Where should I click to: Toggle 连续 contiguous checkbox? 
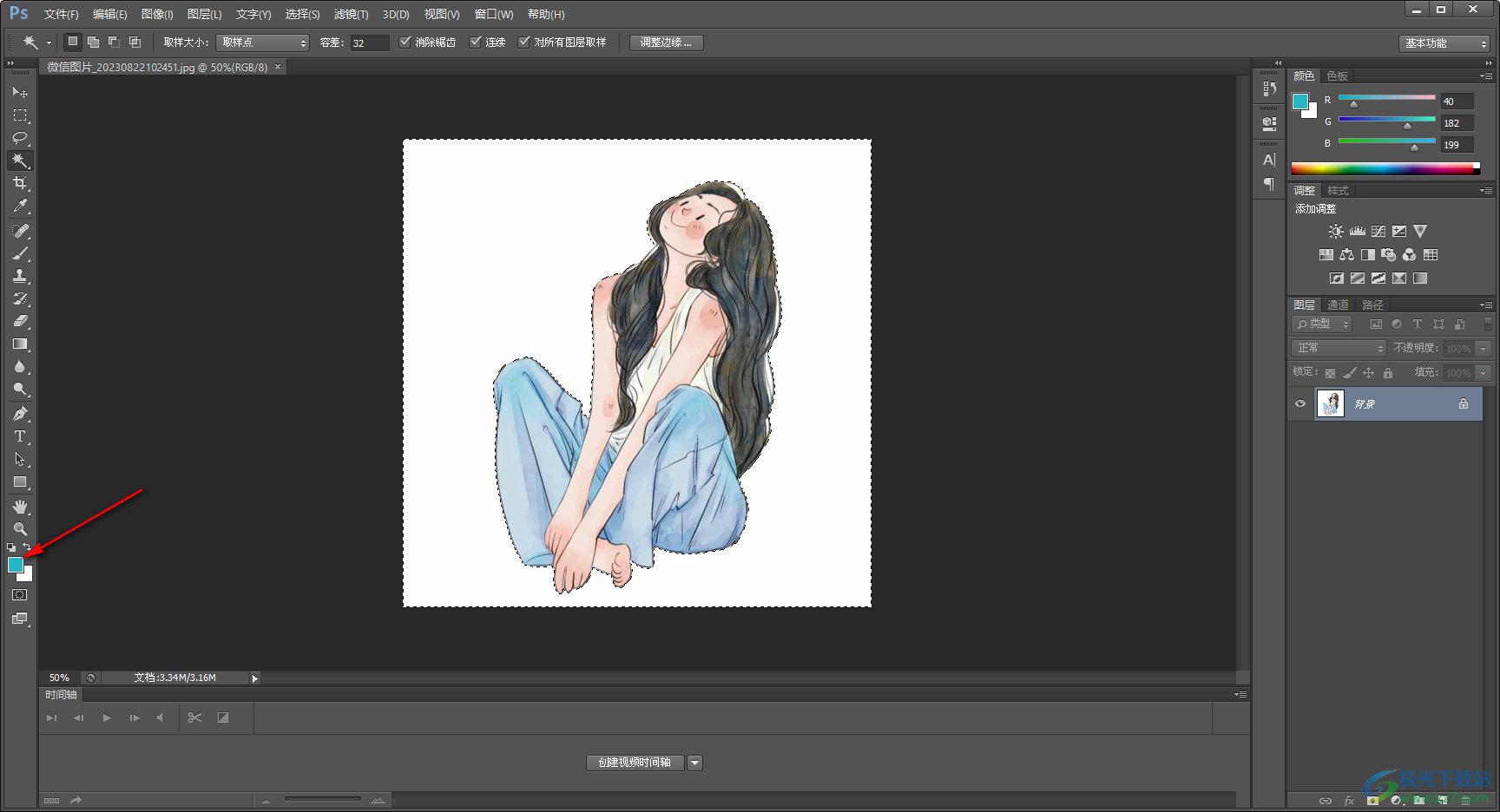pyautogui.click(x=475, y=42)
